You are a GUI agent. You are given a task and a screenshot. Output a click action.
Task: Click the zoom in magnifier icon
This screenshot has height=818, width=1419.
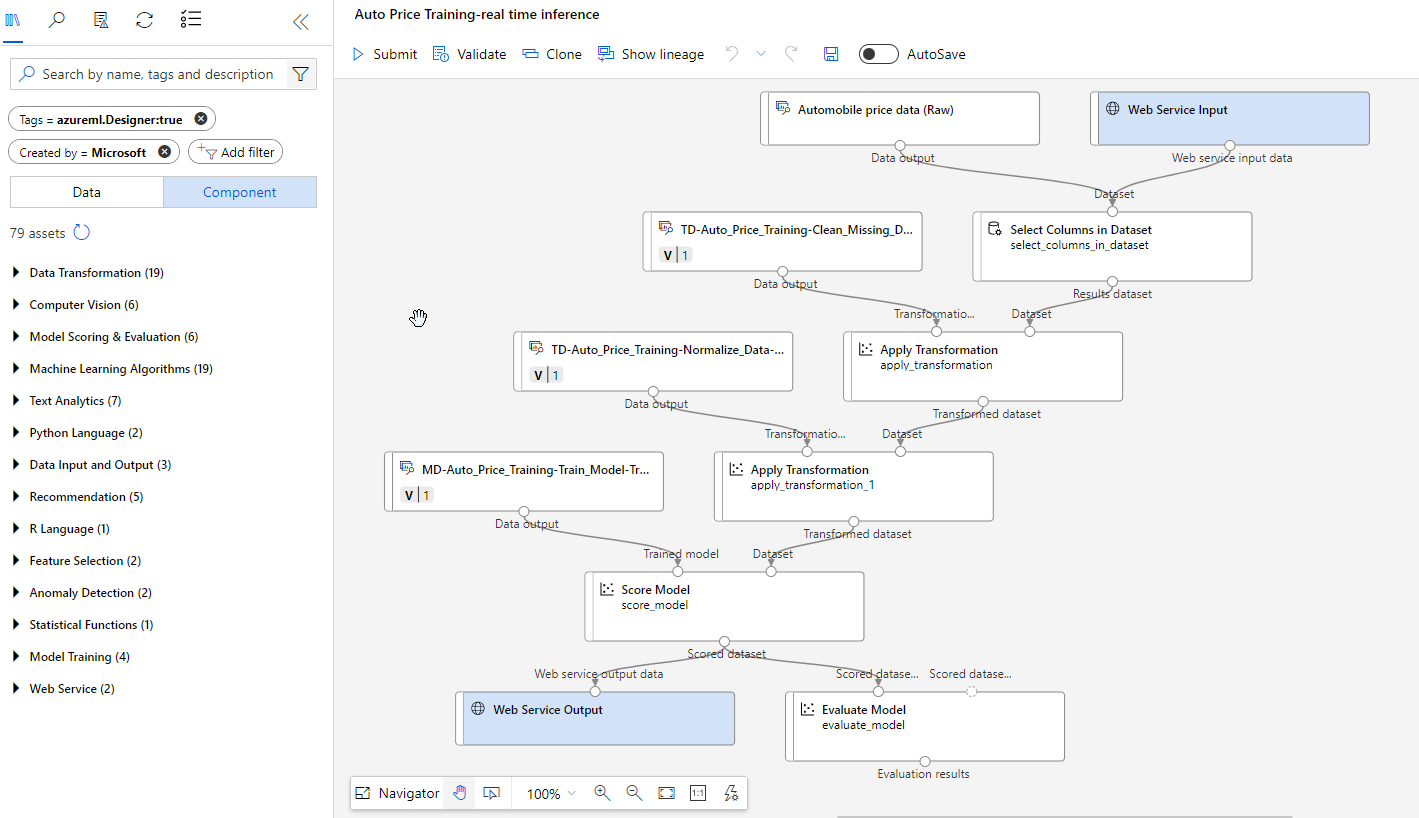coord(602,793)
